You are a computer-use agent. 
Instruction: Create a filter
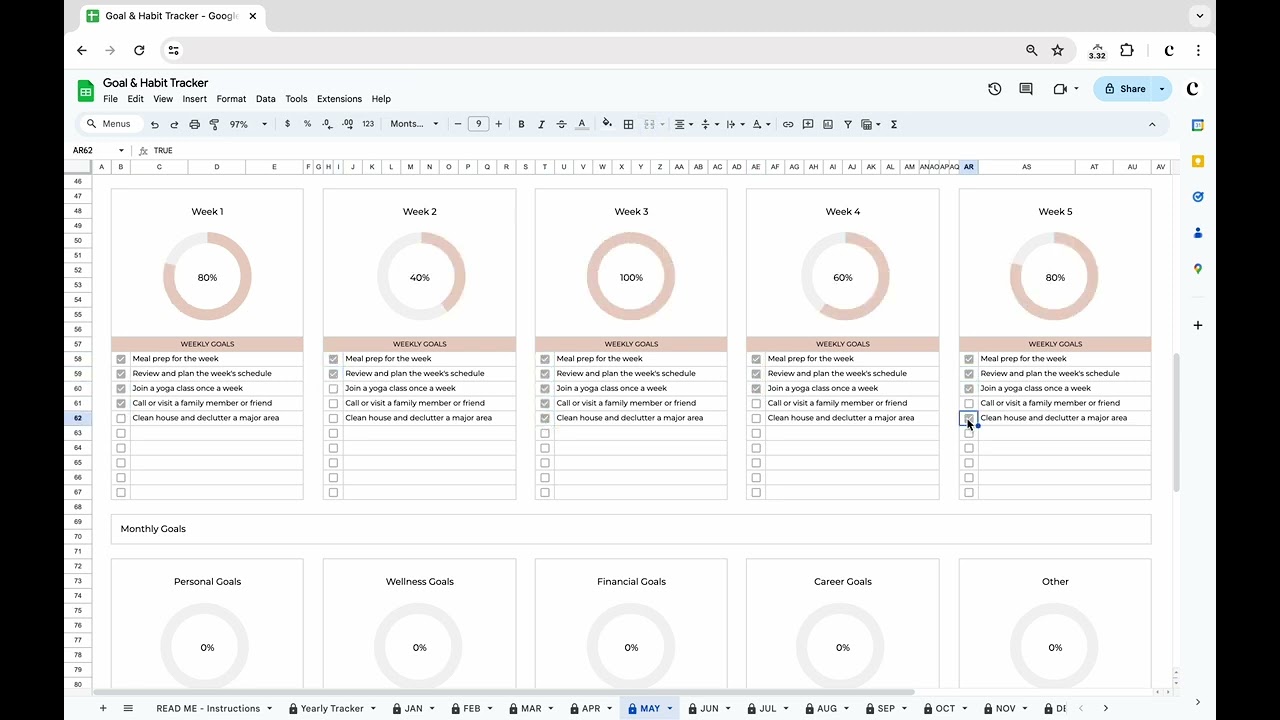click(x=848, y=124)
